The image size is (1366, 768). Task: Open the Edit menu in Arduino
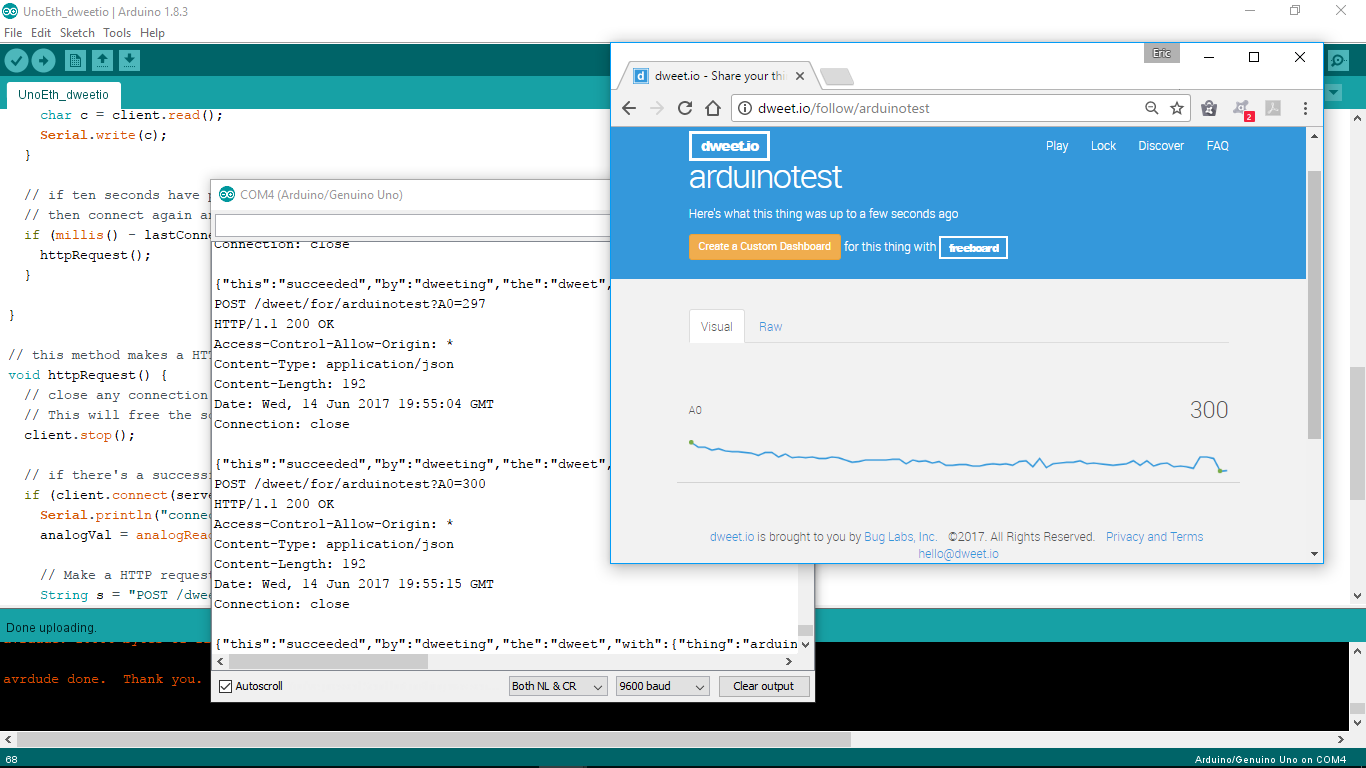pyautogui.click(x=41, y=33)
